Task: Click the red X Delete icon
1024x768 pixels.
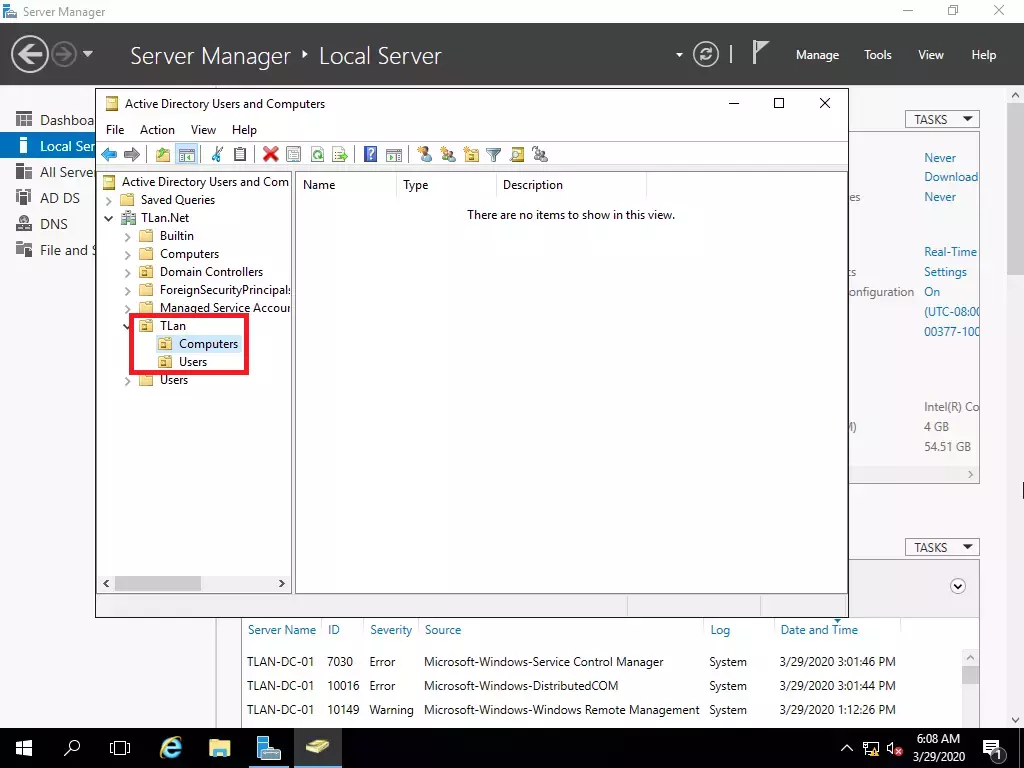Action: (270, 155)
